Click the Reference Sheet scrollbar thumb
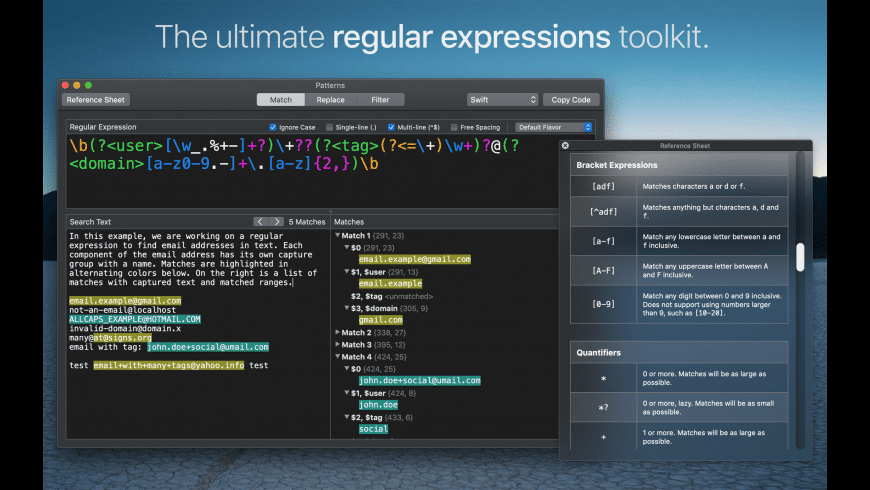The width and height of the screenshot is (870, 490). point(800,257)
